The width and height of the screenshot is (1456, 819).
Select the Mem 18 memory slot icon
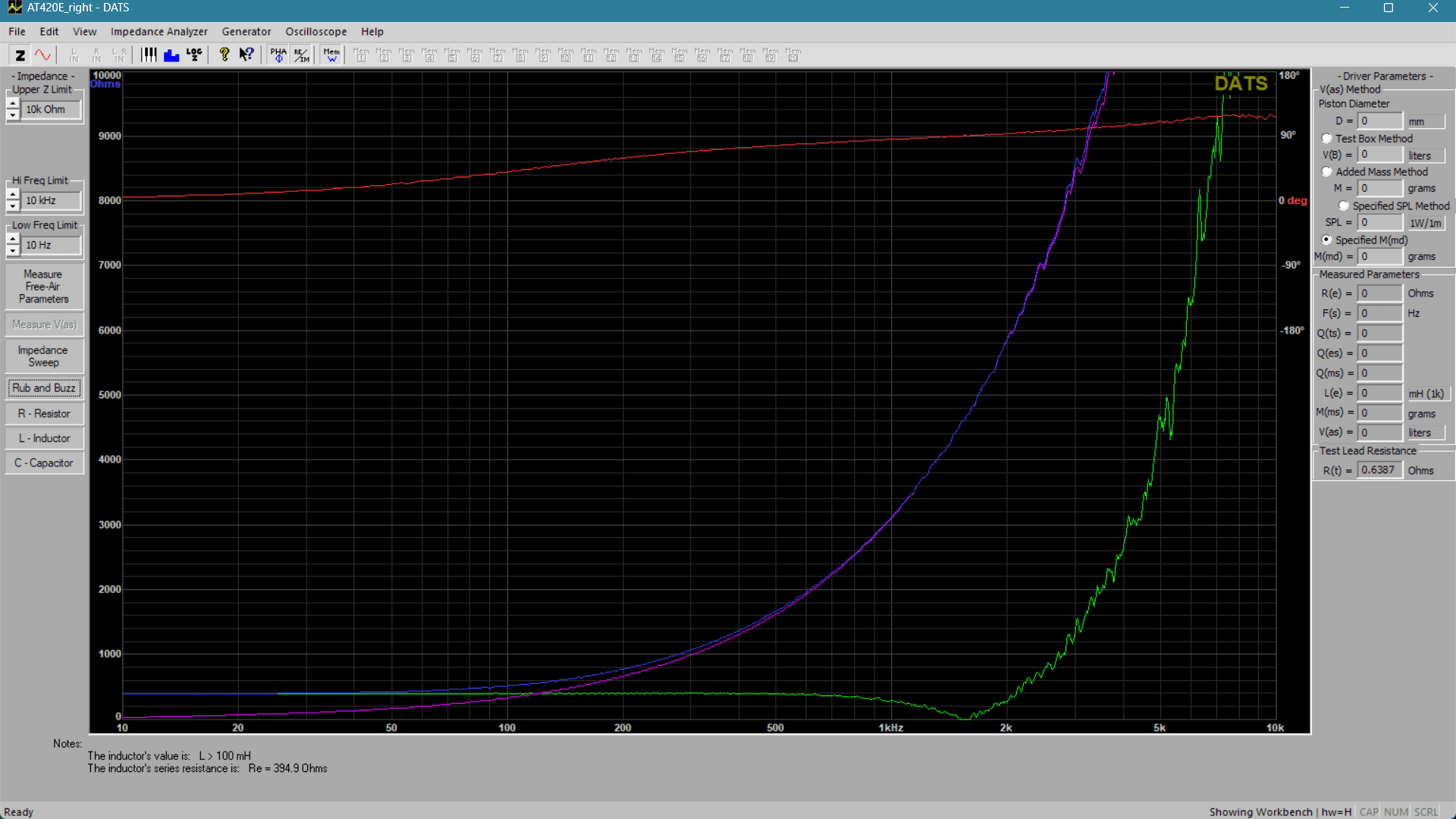748,55
